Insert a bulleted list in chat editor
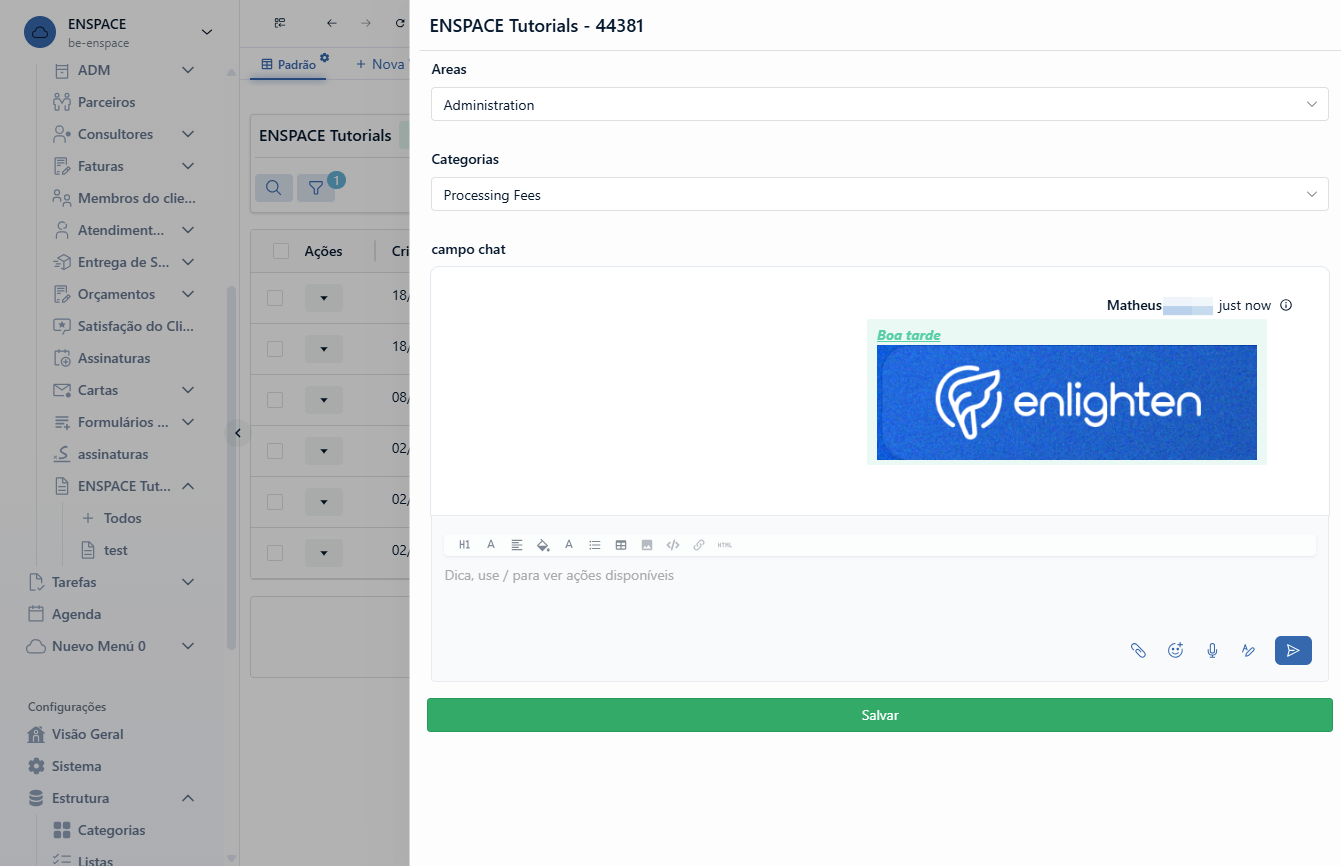 595,545
